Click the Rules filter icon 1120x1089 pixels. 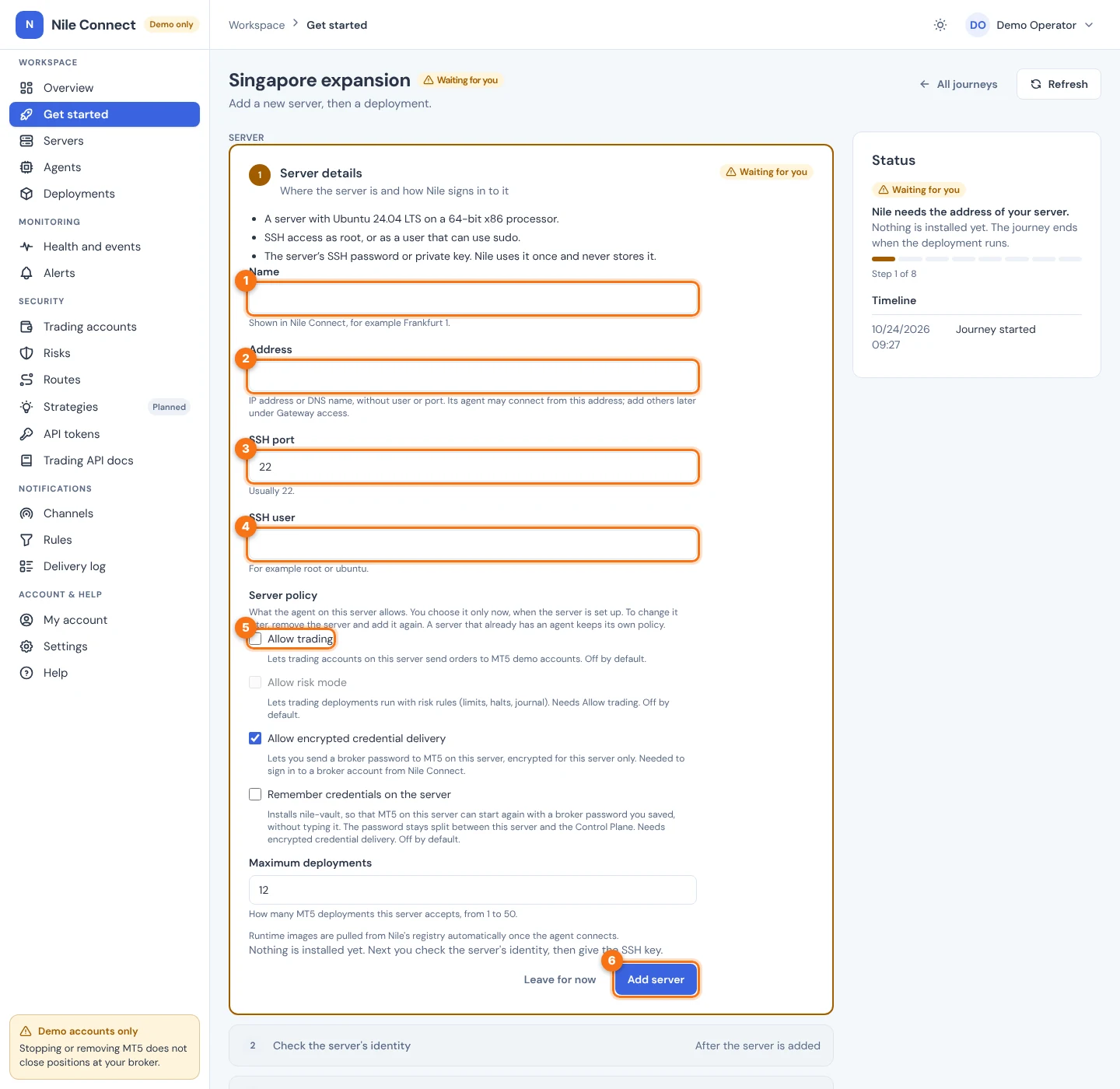[x=26, y=540]
